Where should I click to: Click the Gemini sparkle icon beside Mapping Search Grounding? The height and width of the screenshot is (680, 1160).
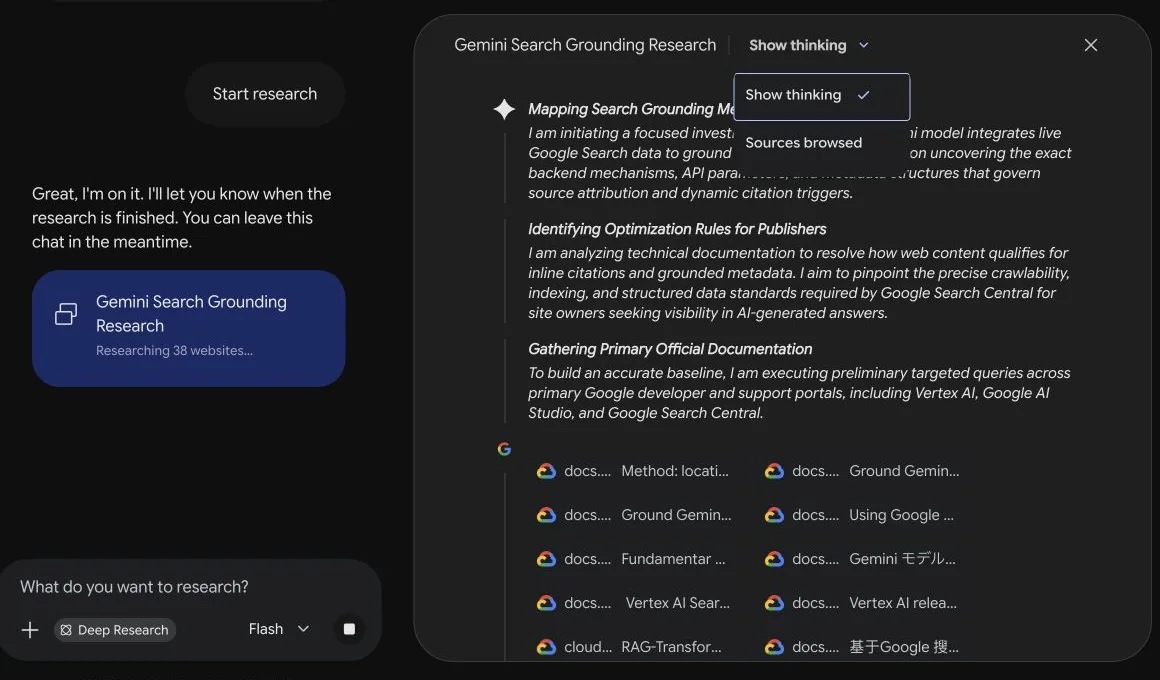point(504,110)
